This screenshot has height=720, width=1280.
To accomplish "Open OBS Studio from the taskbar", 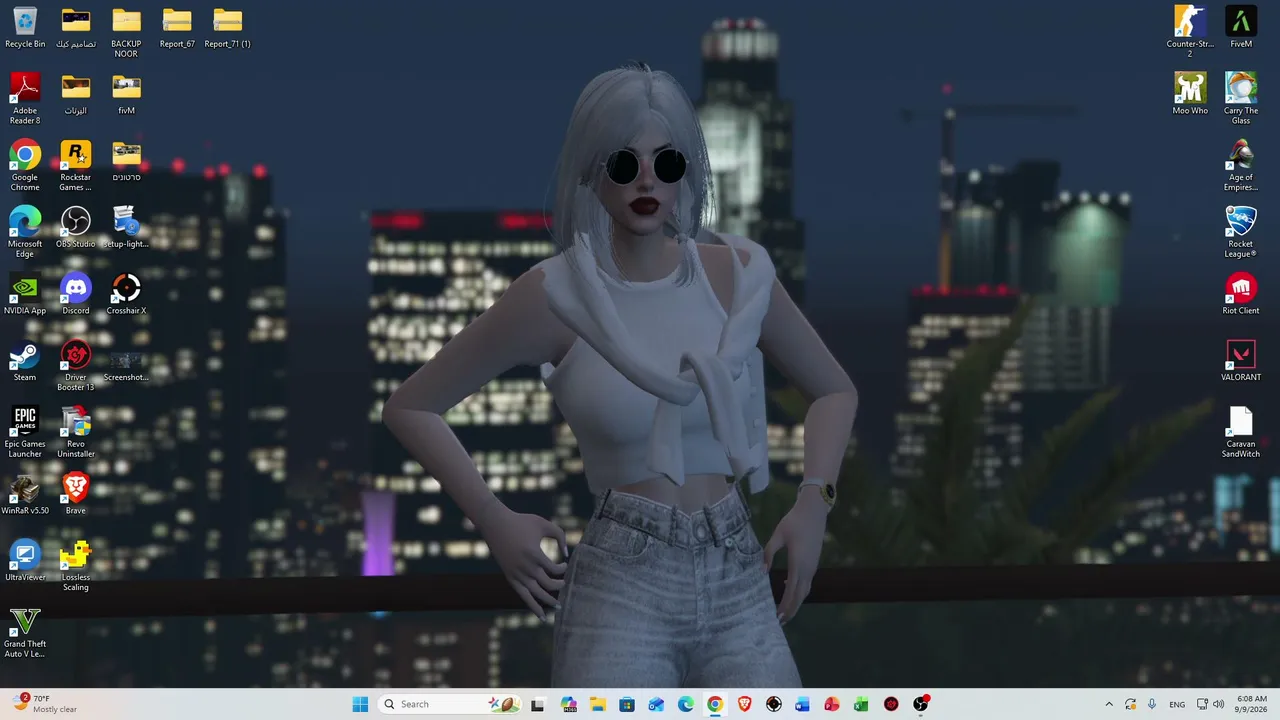I will click(x=921, y=704).
